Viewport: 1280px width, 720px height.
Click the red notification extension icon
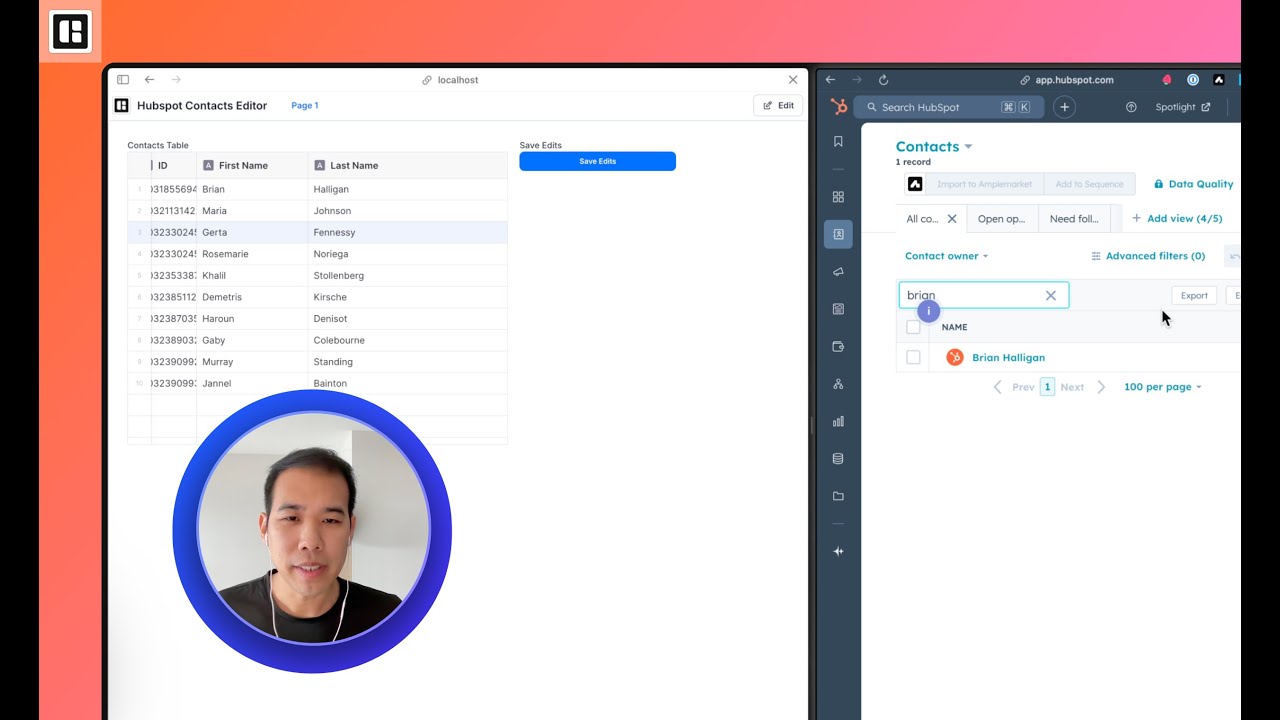[x=1167, y=80]
